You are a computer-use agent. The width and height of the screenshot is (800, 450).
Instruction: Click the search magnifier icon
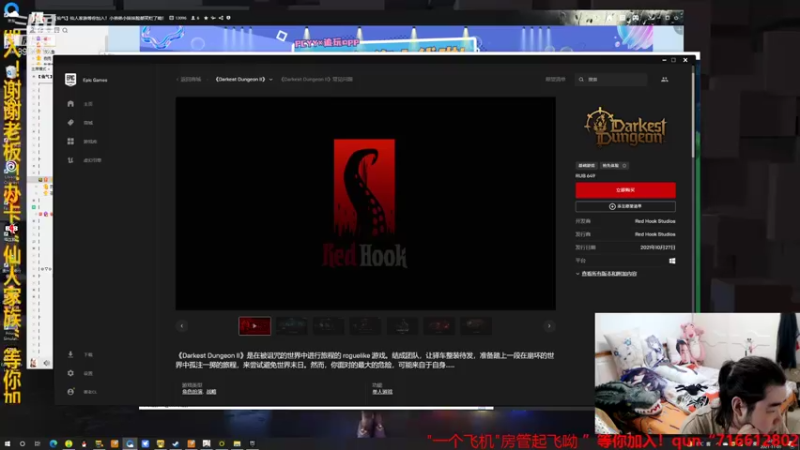pos(581,80)
